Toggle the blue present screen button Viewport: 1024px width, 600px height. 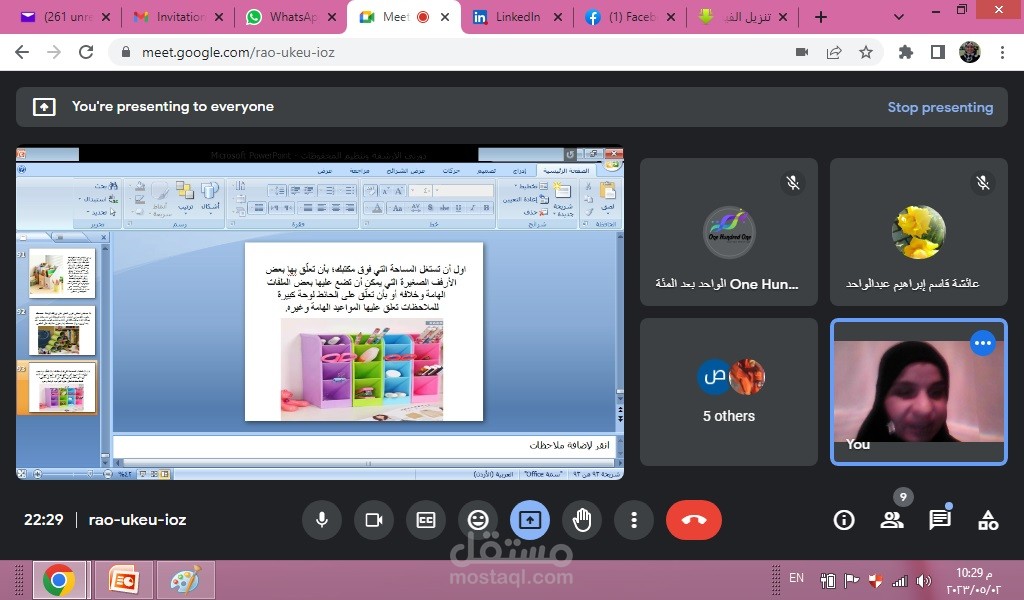tap(530, 520)
